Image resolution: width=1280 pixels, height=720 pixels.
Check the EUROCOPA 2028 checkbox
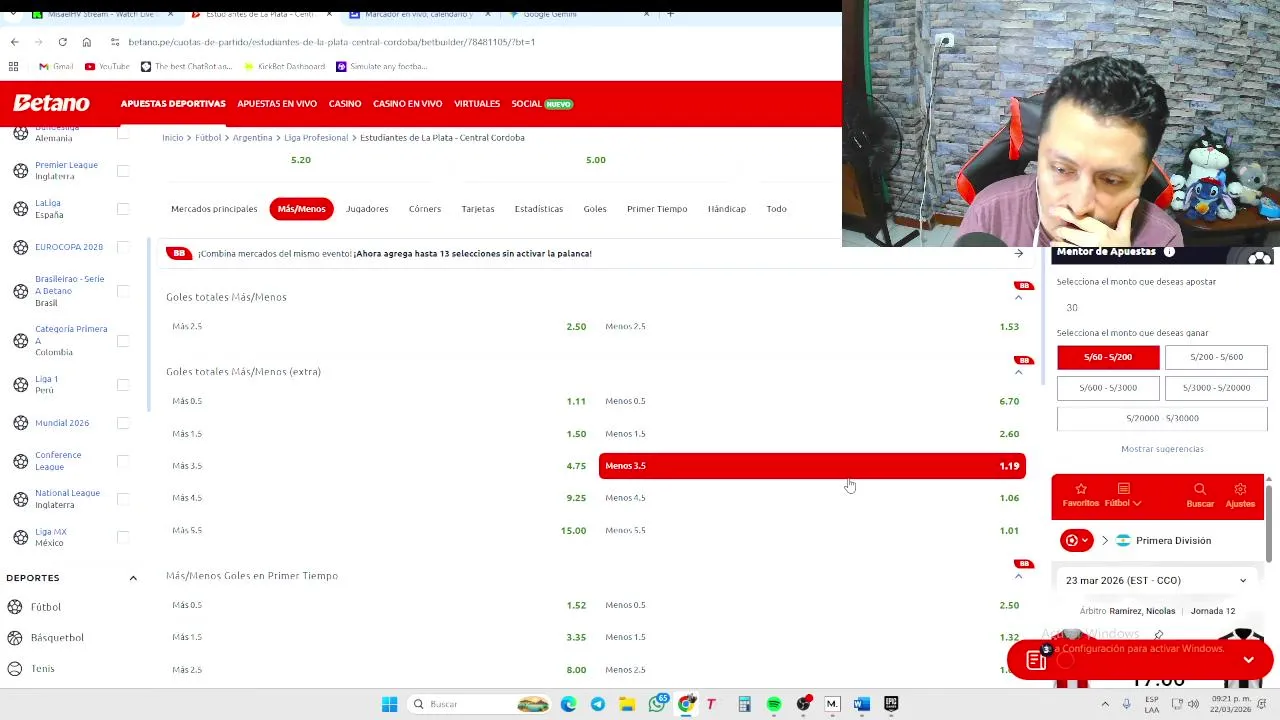(123, 247)
